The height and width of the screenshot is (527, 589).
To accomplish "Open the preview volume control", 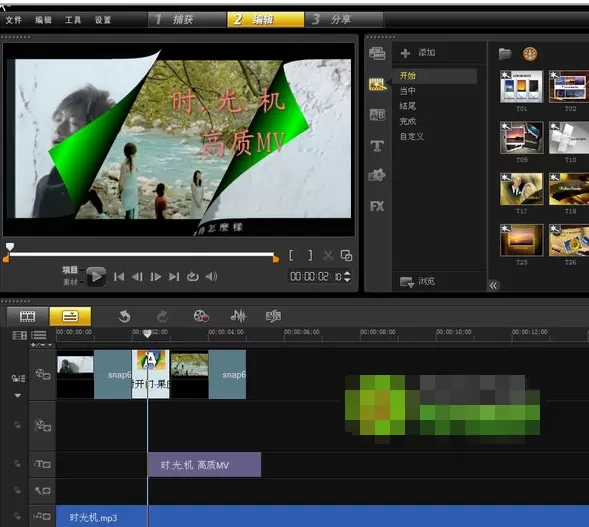I will [211, 276].
